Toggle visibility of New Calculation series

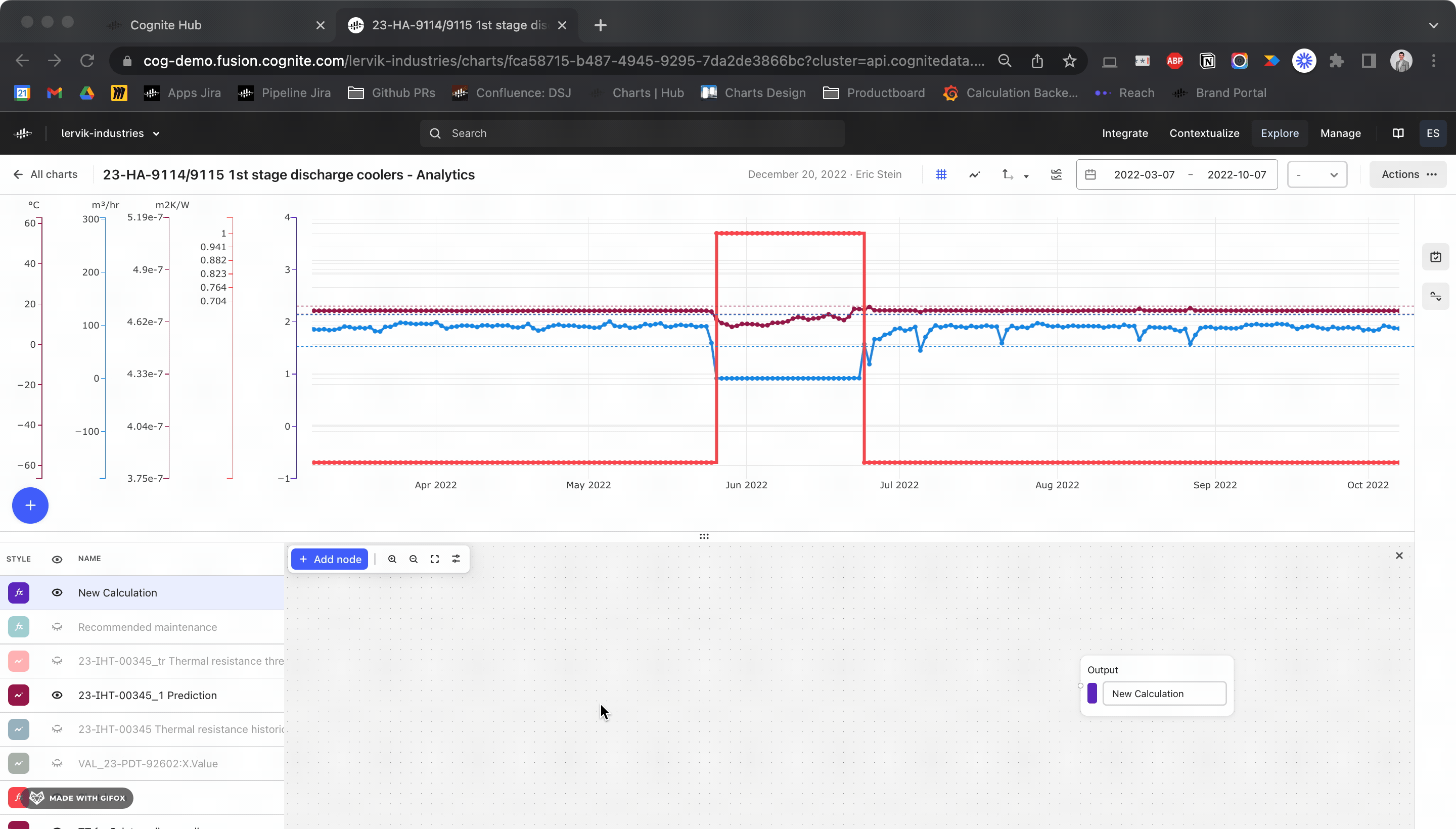[57, 592]
